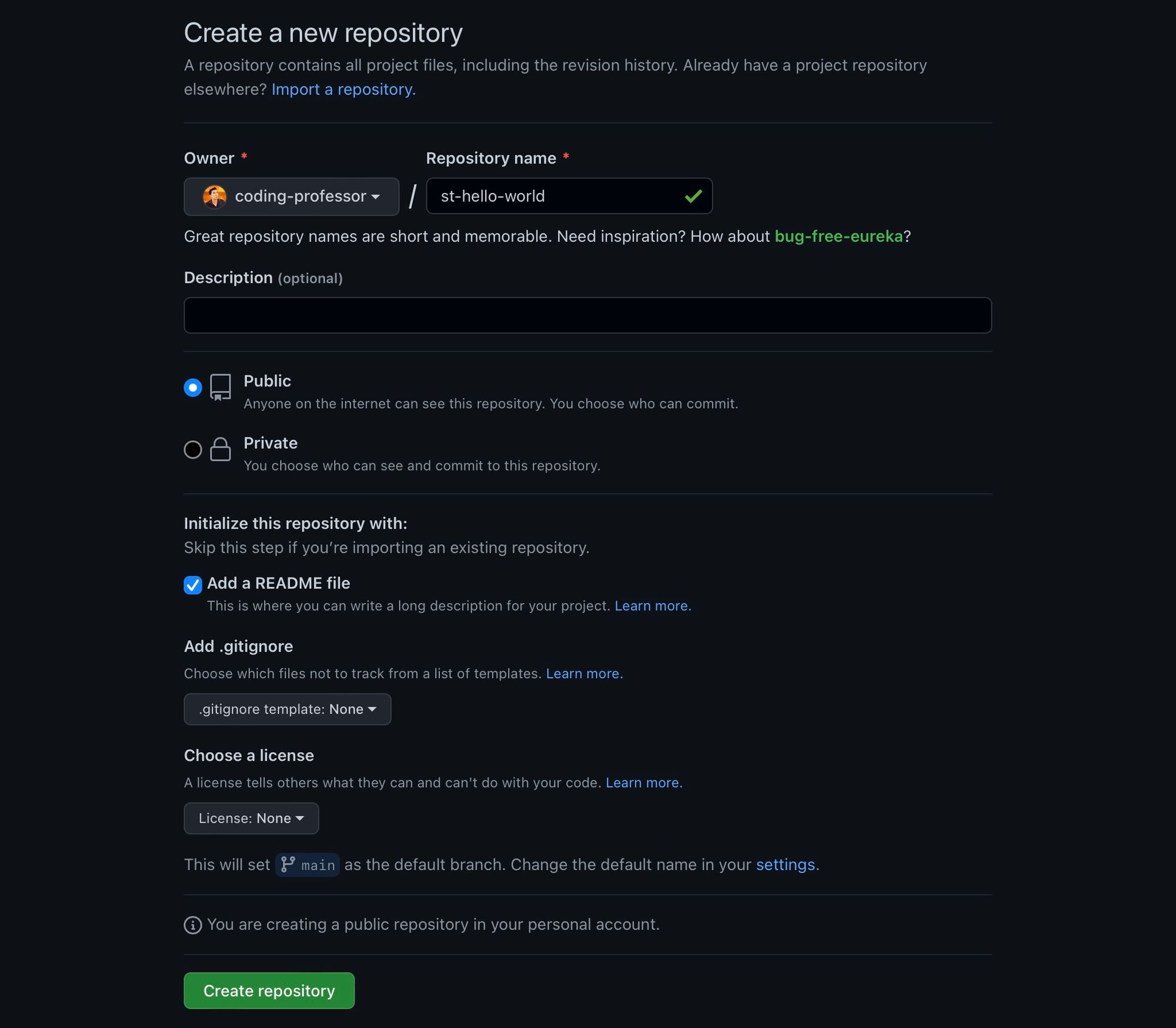The height and width of the screenshot is (1028, 1176).
Task: Open the Owner coding-professor dropdown
Action: tap(292, 196)
